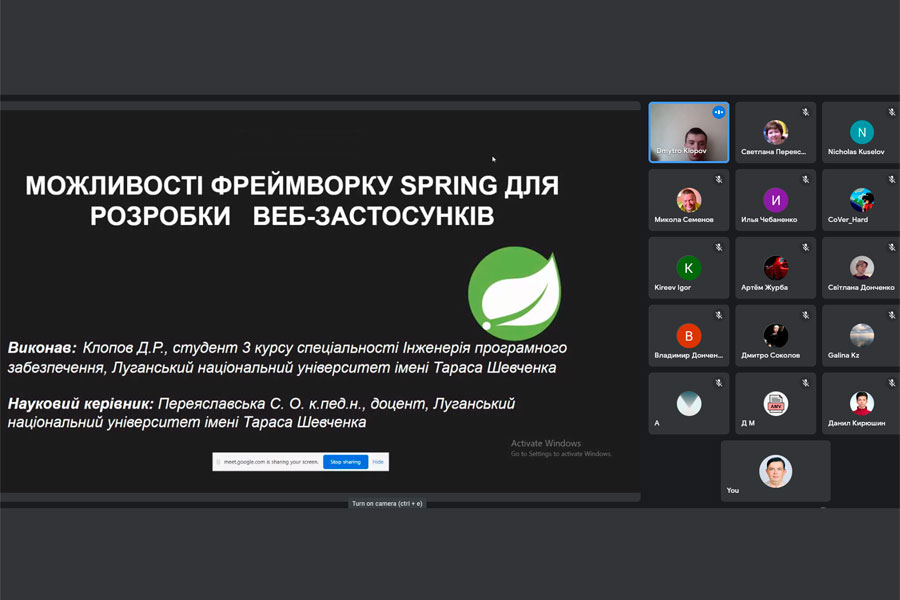Select Дмитро Соколов's avatar
The image size is (900, 600).
(775, 335)
